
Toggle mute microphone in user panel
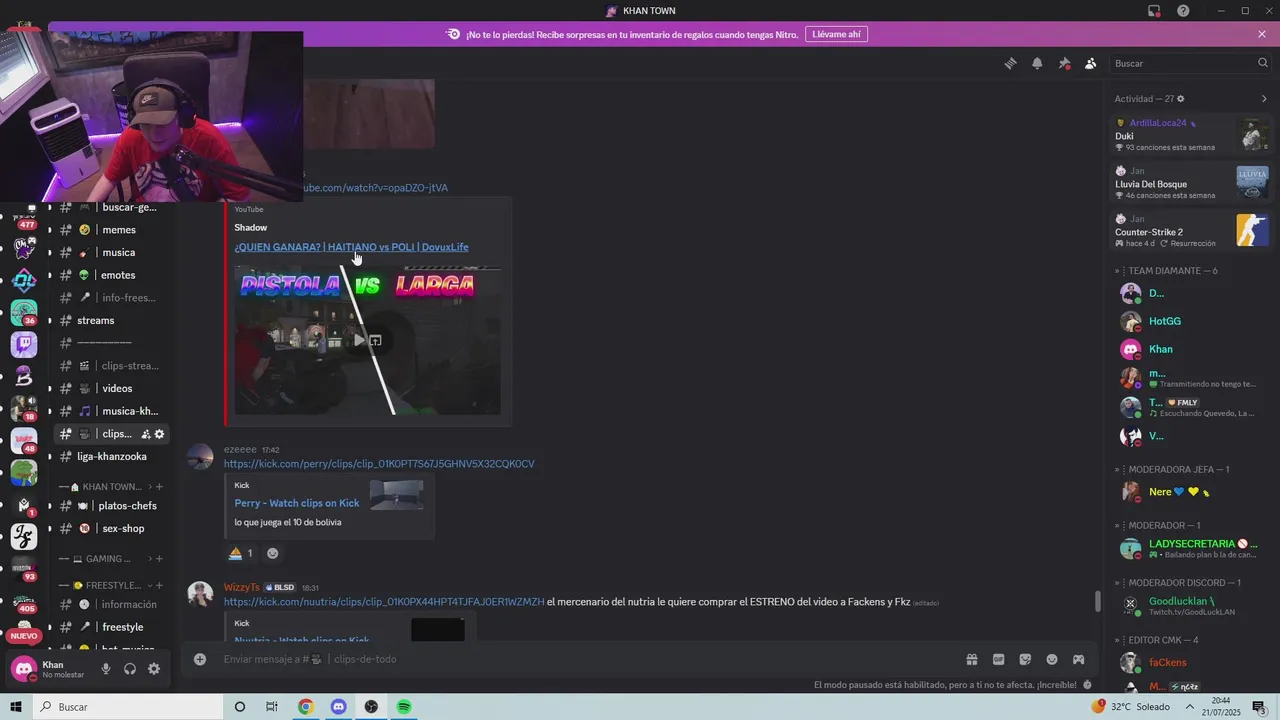(x=106, y=669)
